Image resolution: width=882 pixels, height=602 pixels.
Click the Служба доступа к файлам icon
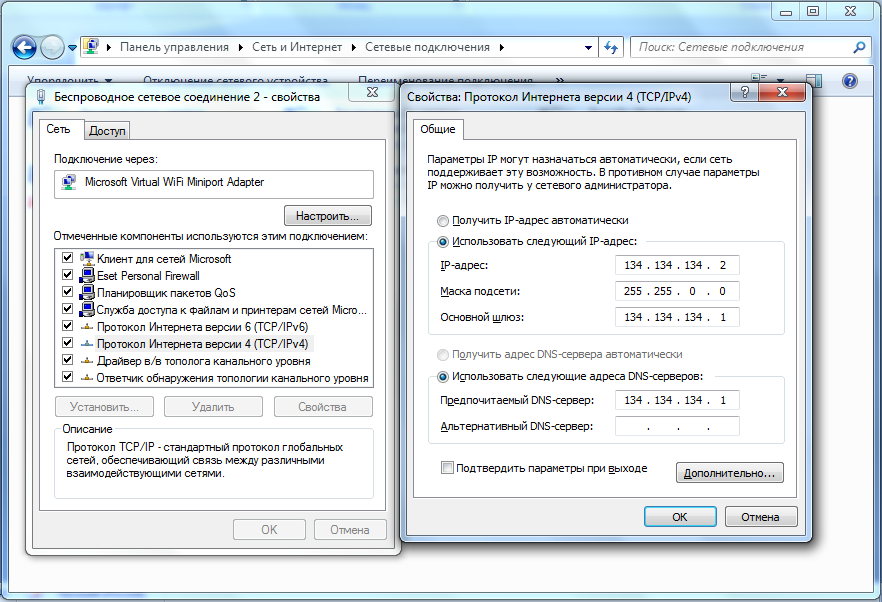(87, 309)
